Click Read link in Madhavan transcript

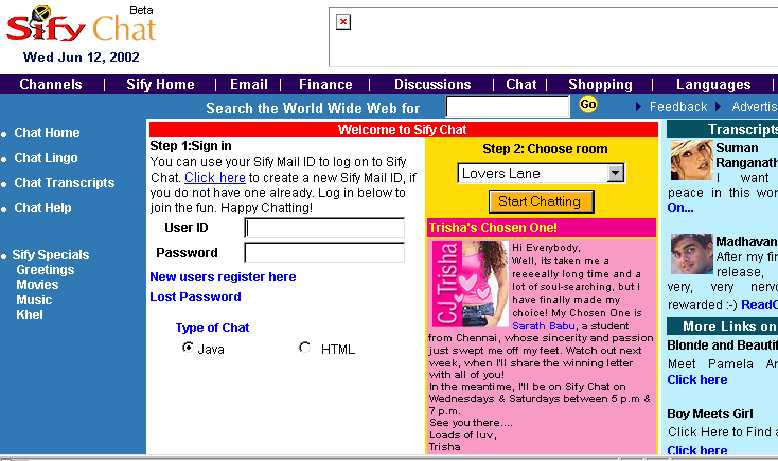(759, 305)
